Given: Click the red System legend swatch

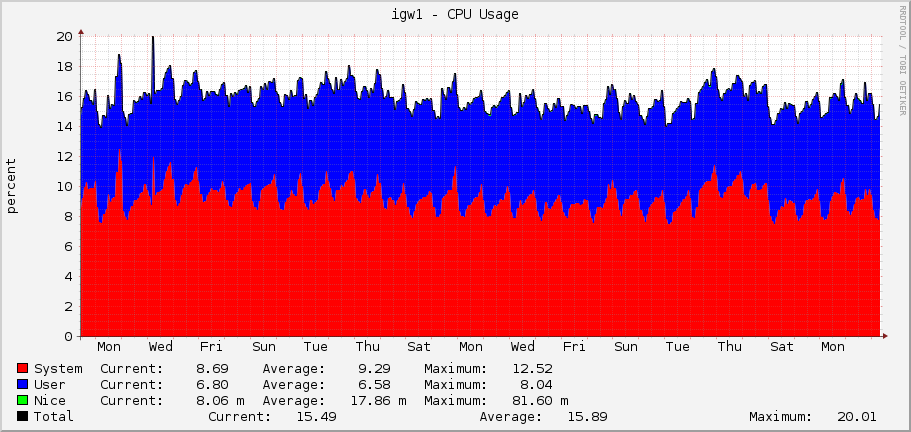Looking at the screenshot, I should [x=23, y=368].
